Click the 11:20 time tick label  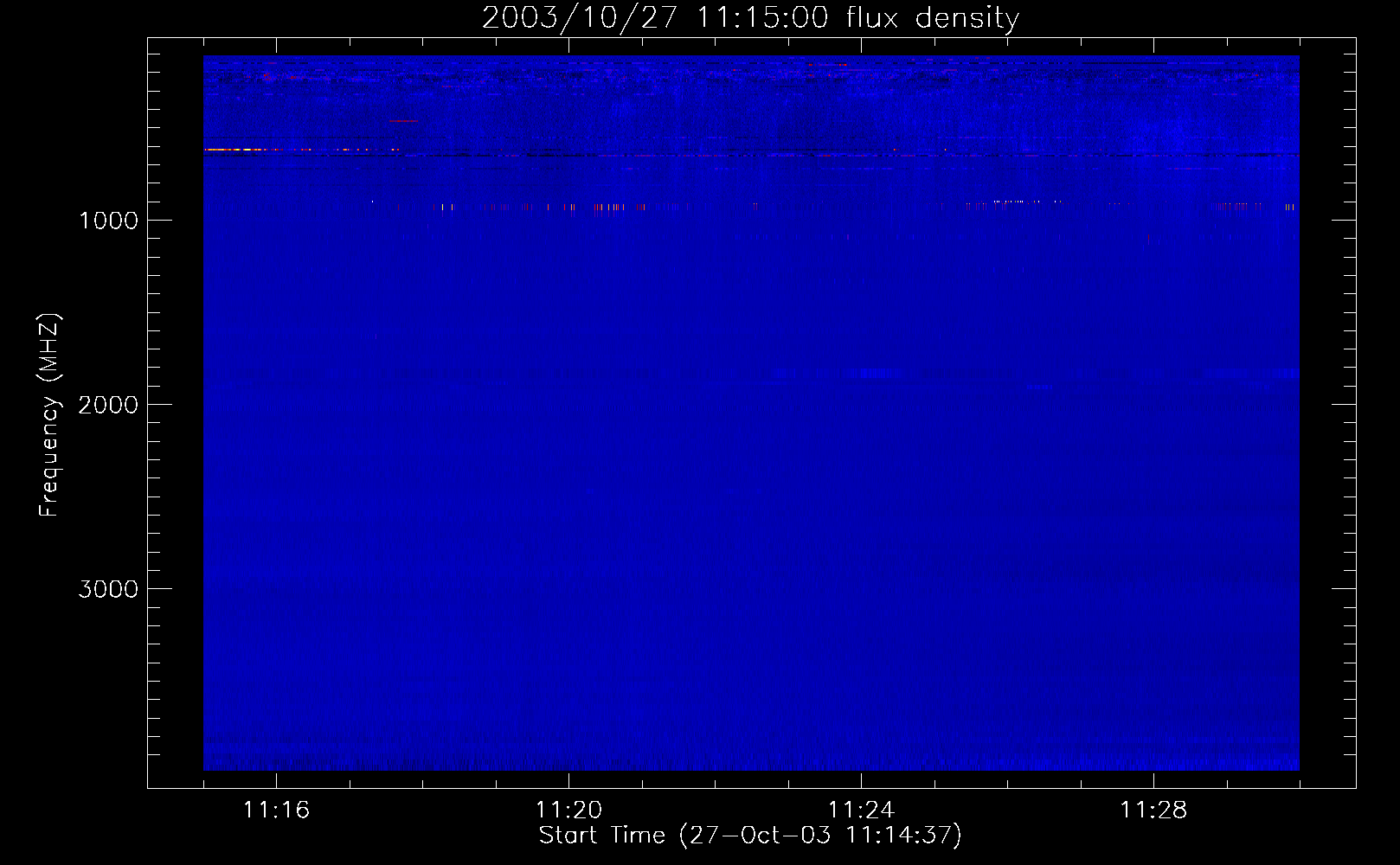[568, 810]
